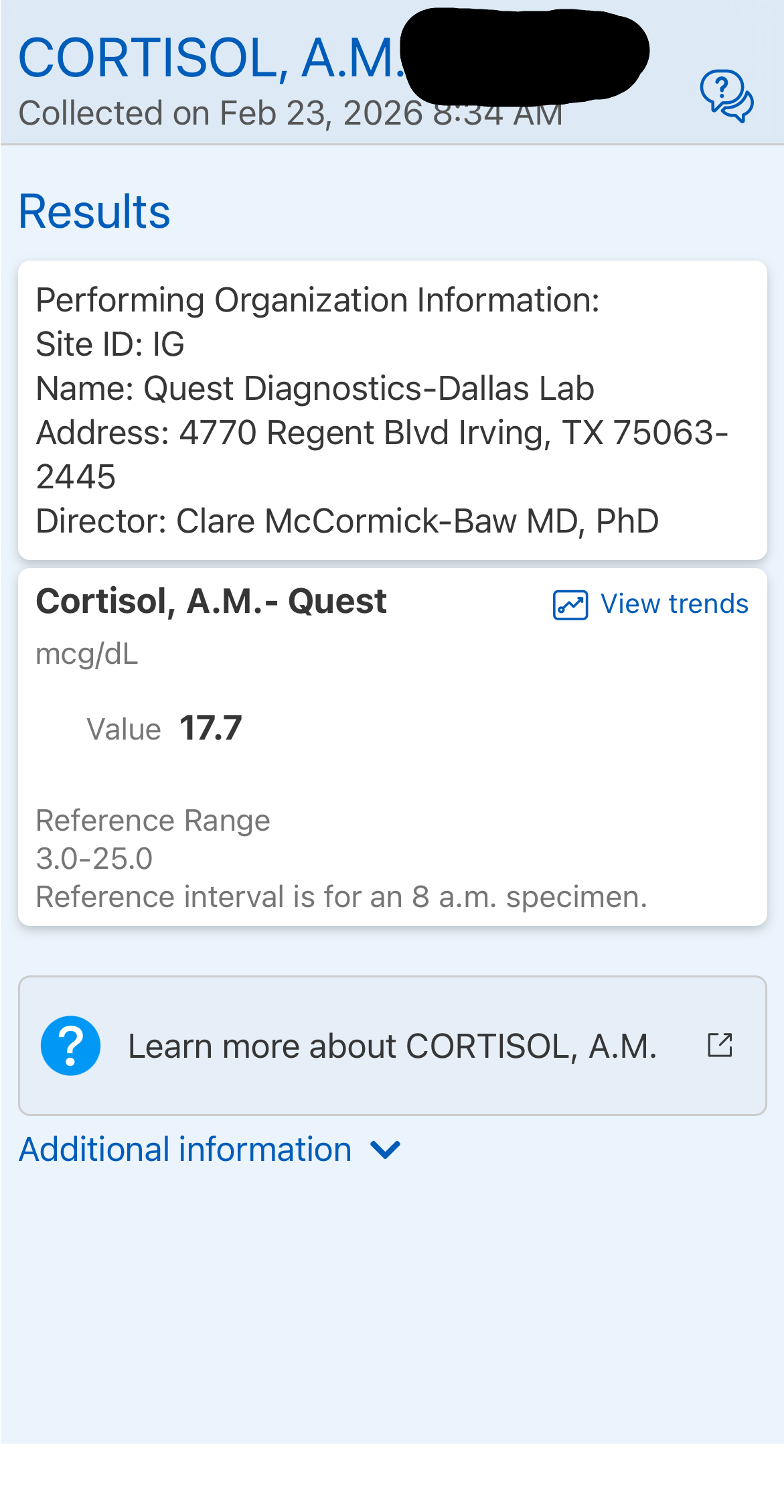Select the Cortisol, A.M.- Quest result heading
784x1512 pixels.
(211, 601)
